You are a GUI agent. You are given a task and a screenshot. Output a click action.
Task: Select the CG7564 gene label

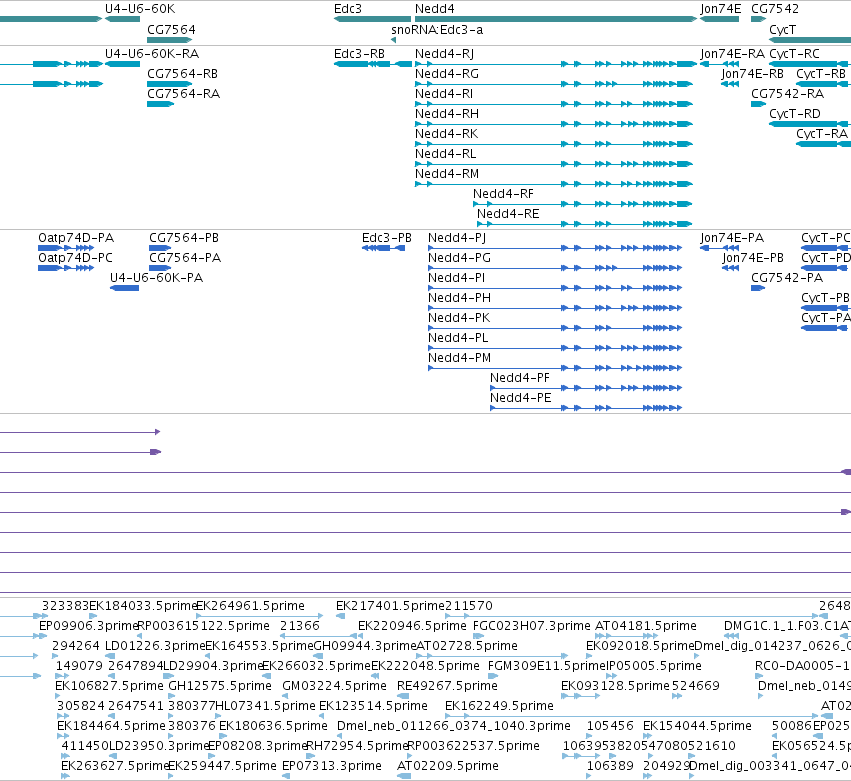[x=171, y=30]
